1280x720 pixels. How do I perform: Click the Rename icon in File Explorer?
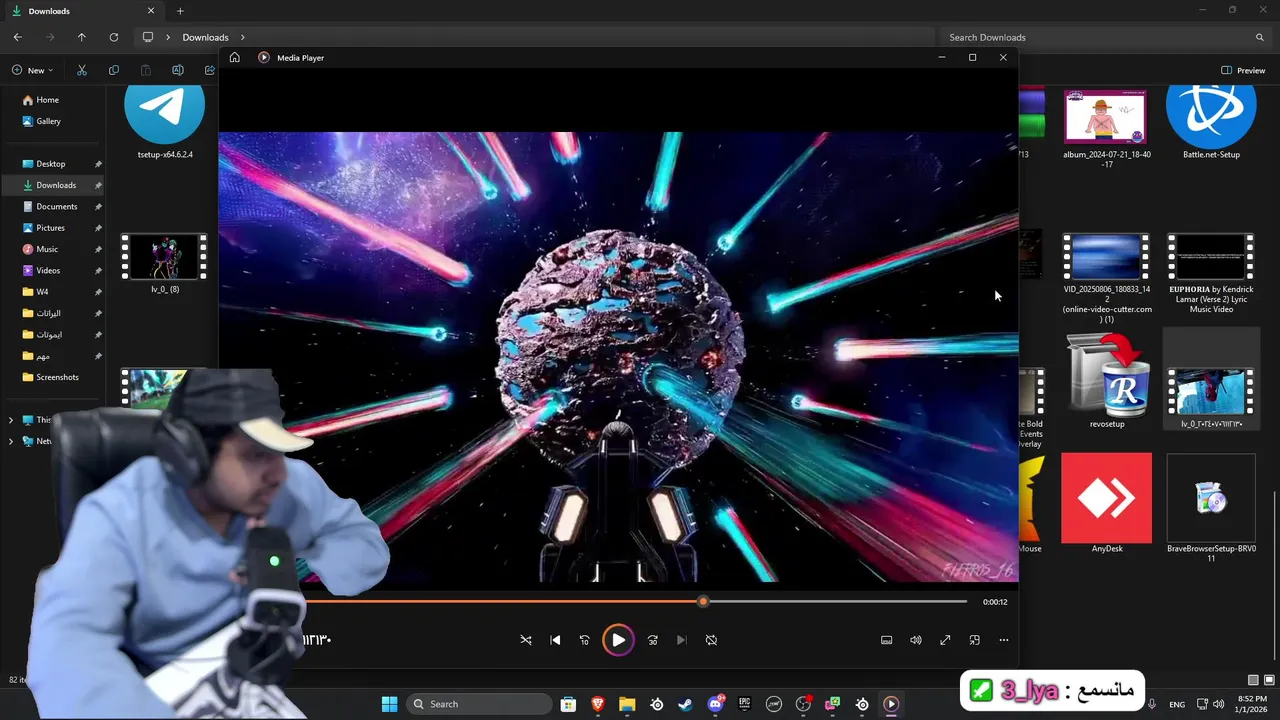178,70
